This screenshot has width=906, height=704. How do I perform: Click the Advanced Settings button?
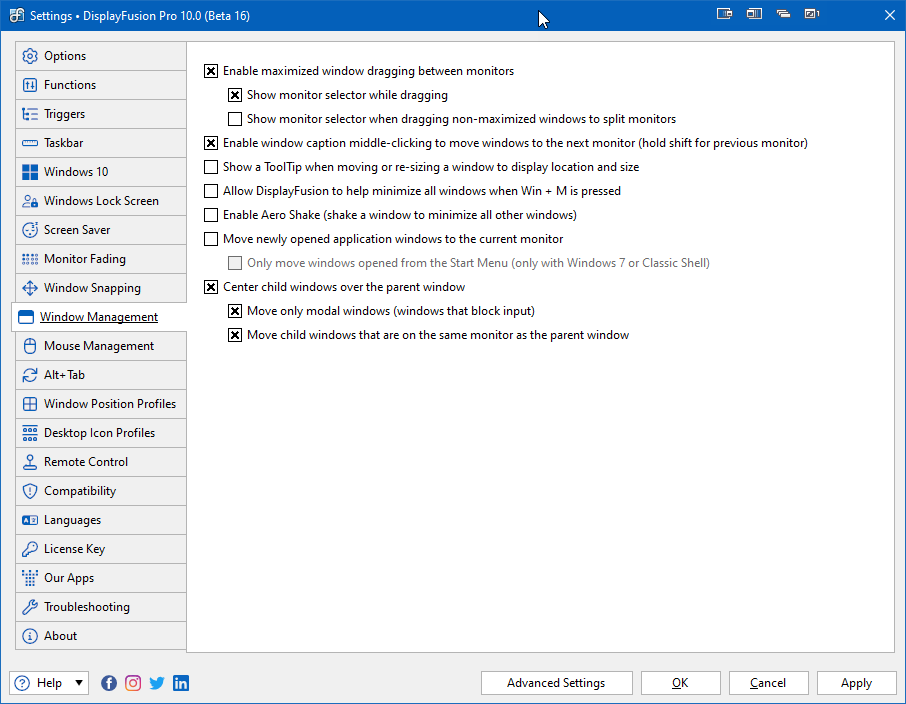[556, 683]
